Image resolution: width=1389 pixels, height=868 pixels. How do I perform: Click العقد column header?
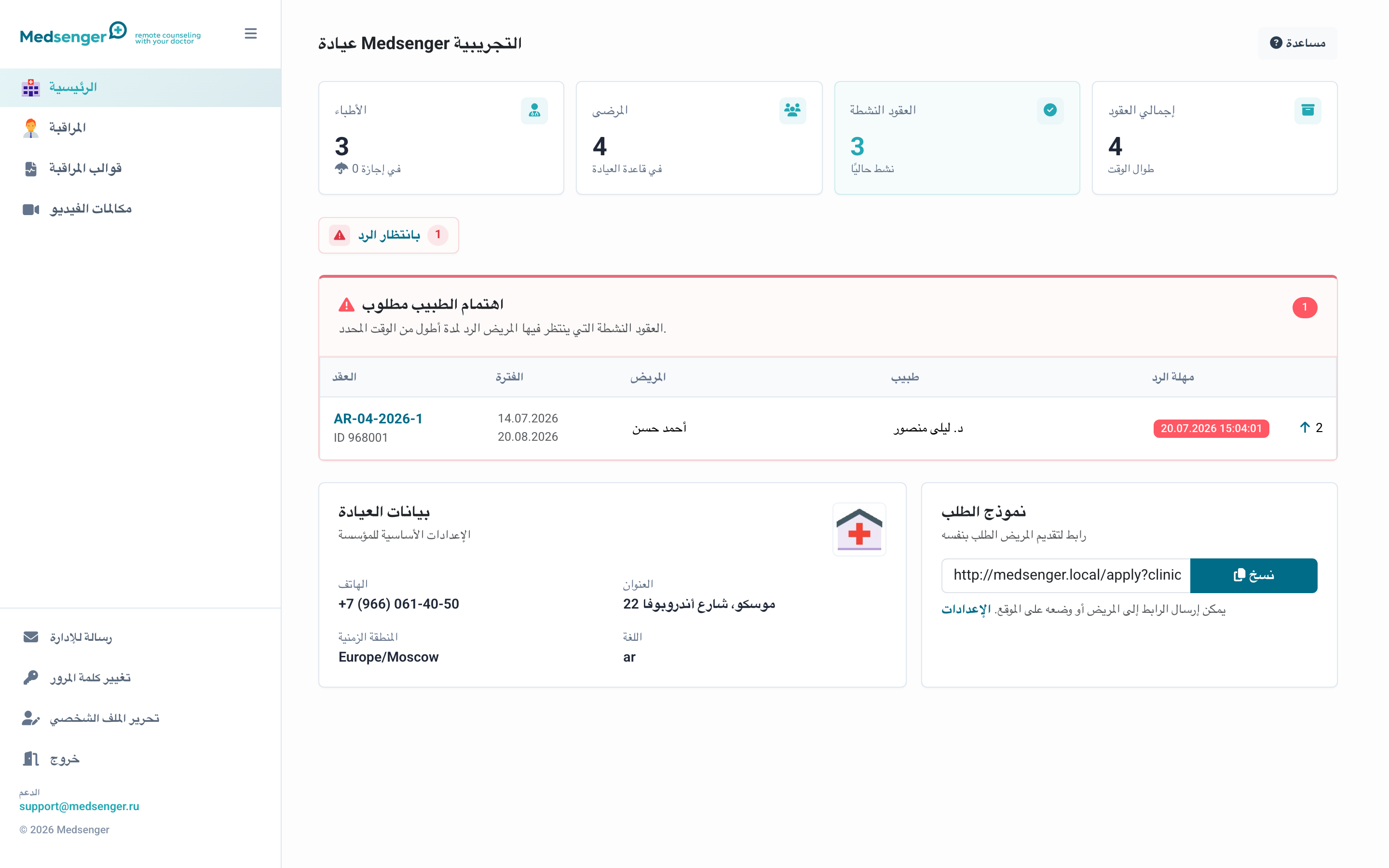pos(344,377)
